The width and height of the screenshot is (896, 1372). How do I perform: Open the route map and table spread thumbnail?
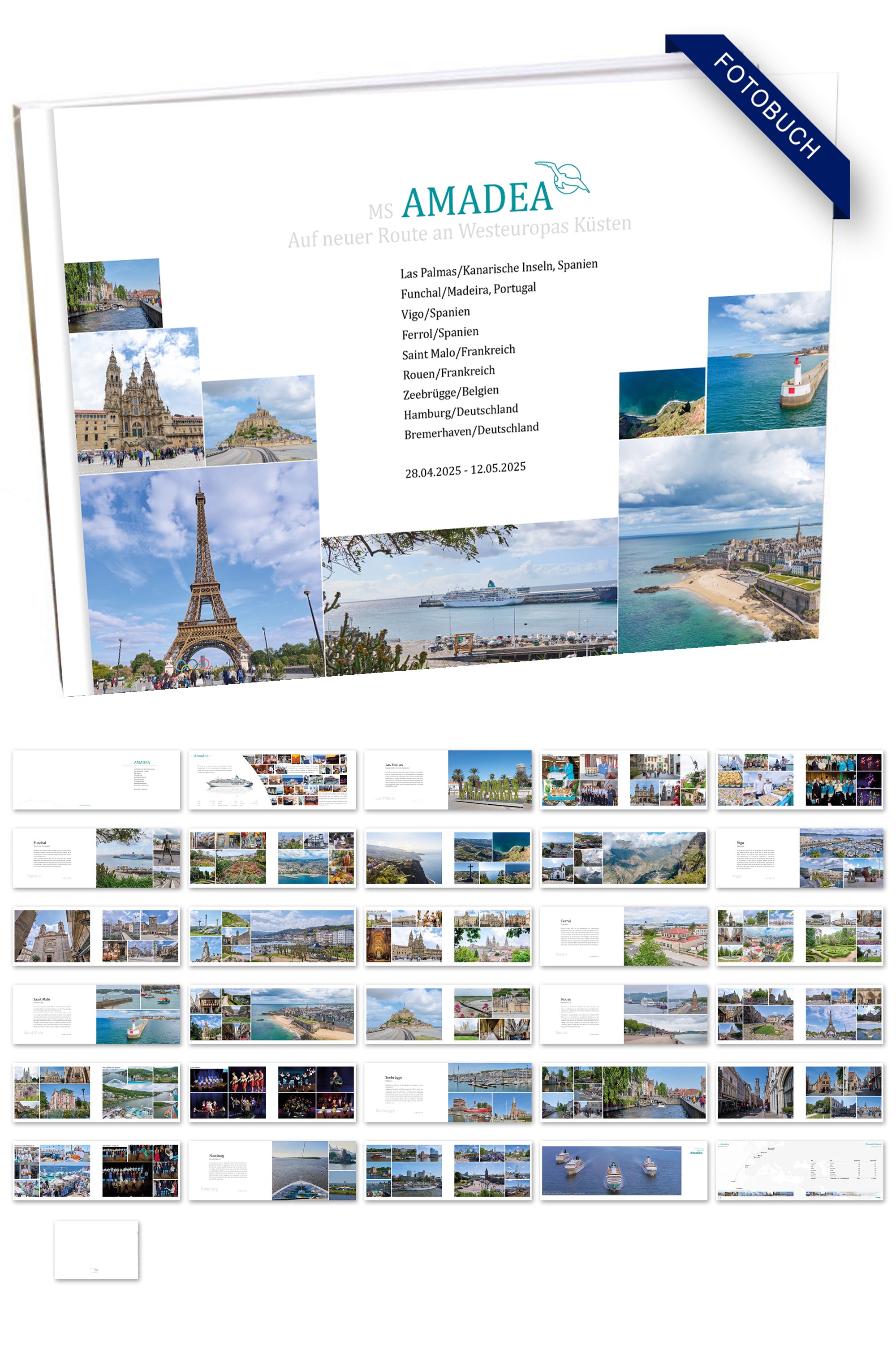point(799,1170)
